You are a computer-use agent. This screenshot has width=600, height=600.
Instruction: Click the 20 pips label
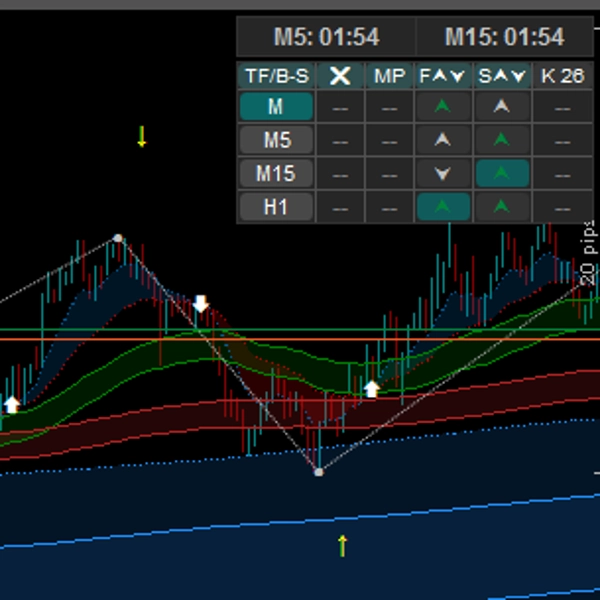click(589, 253)
